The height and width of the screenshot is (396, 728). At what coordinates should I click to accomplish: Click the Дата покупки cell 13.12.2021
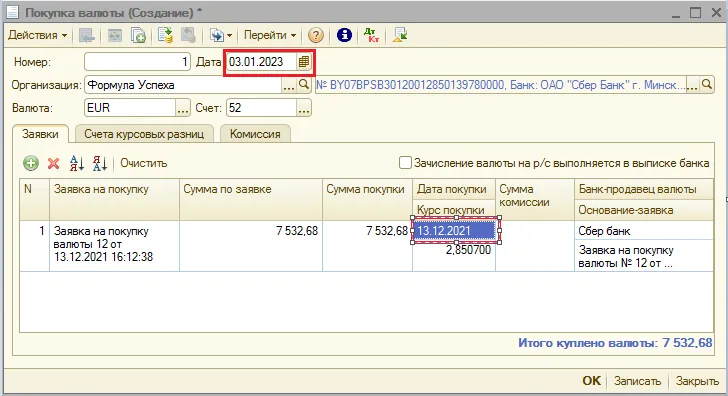[x=455, y=231]
